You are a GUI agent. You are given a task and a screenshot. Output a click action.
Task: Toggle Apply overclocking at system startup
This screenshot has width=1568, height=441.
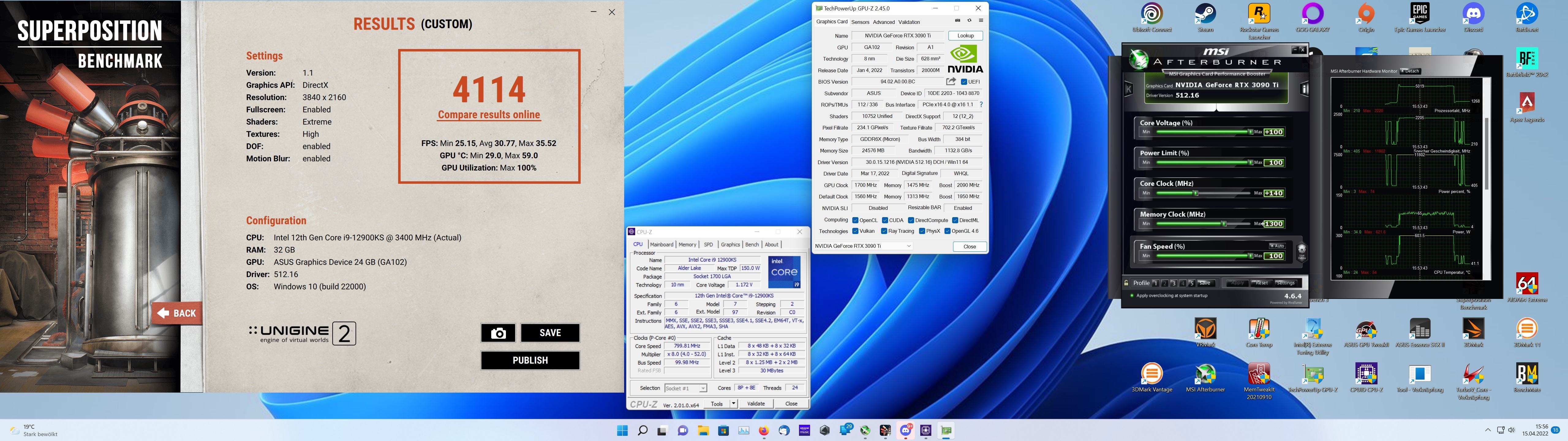[x=1132, y=296]
